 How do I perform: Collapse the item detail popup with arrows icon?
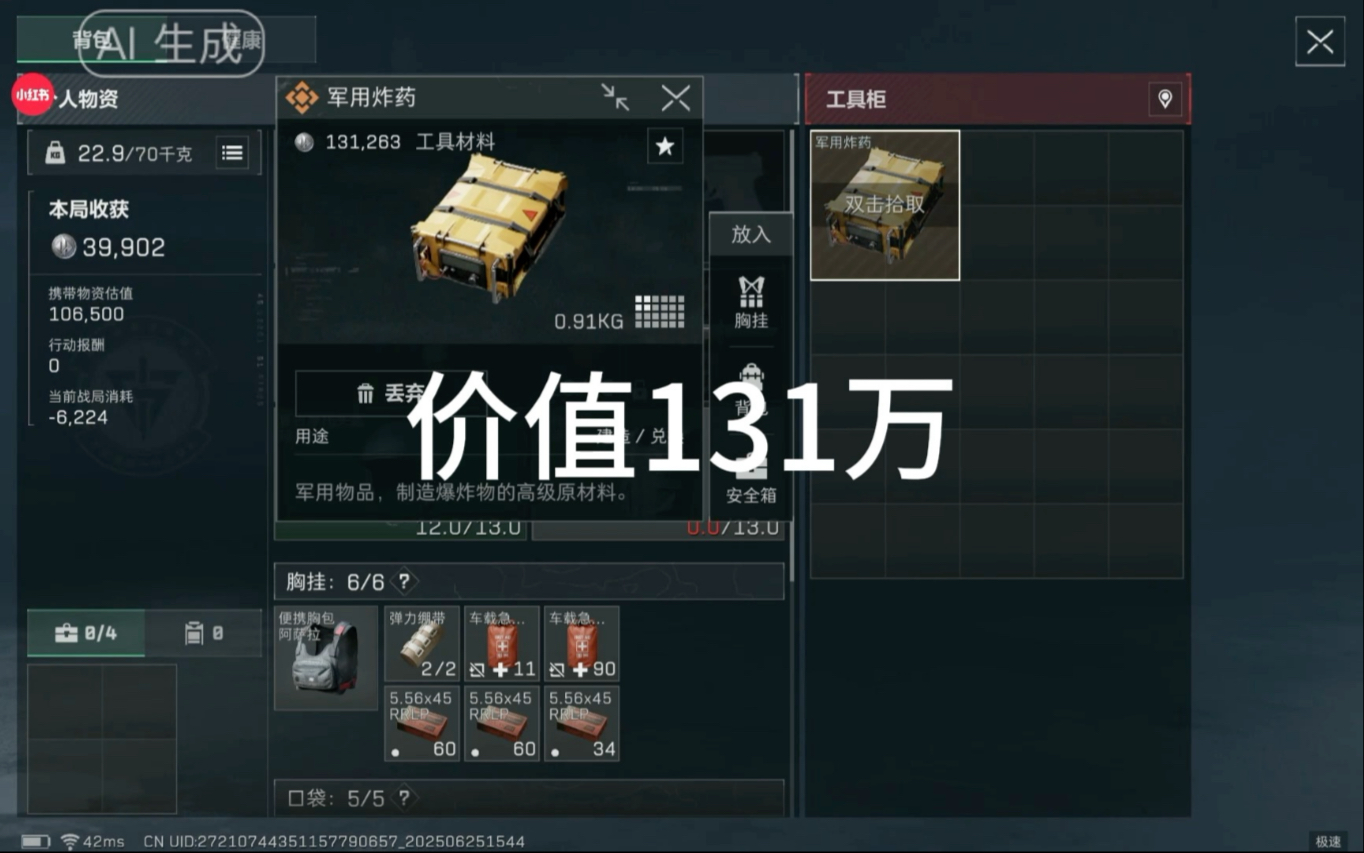click(x=615, y=97)
